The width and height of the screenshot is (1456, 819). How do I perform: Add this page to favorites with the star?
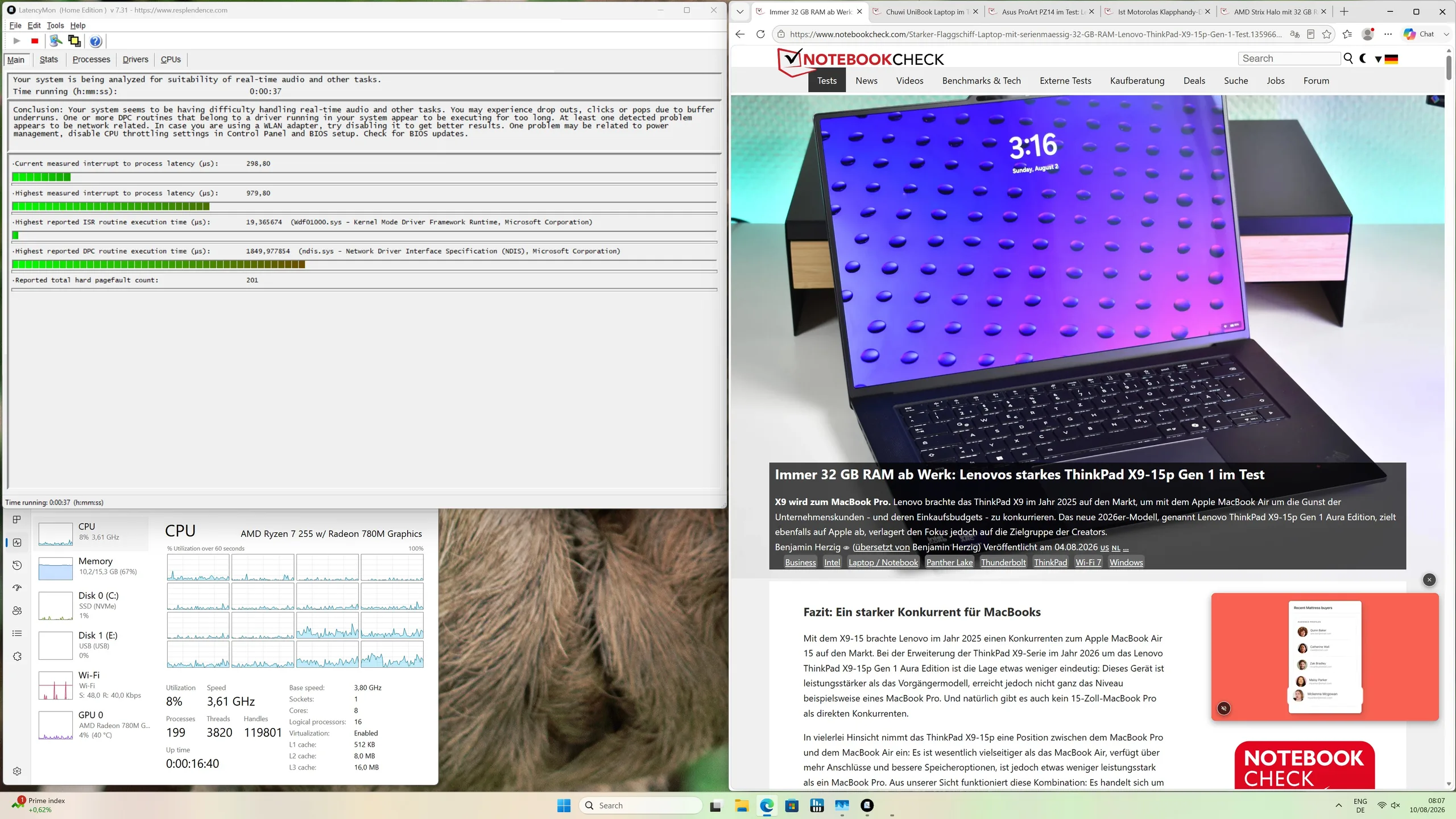(1327, 34)
